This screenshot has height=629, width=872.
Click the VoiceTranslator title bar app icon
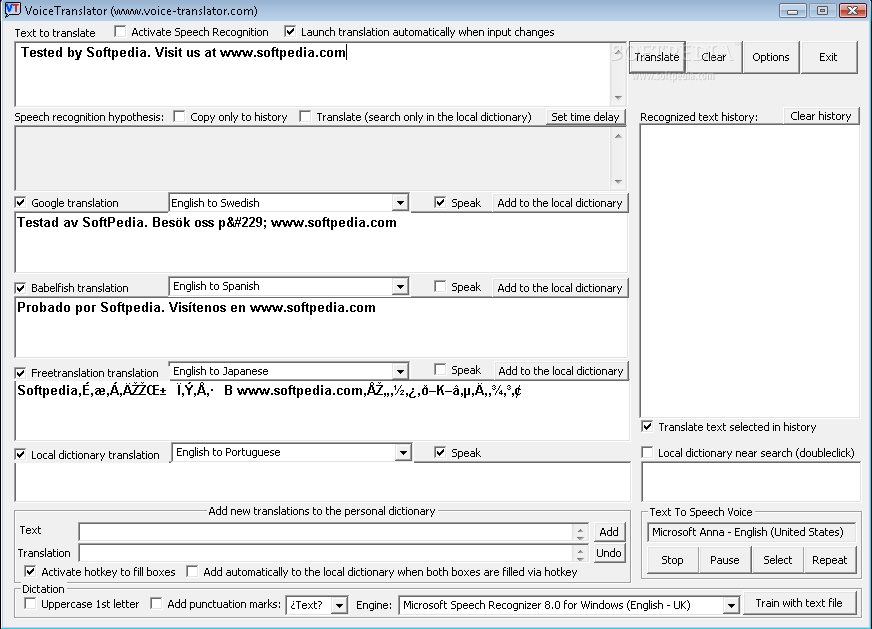[x=12, y=10]
